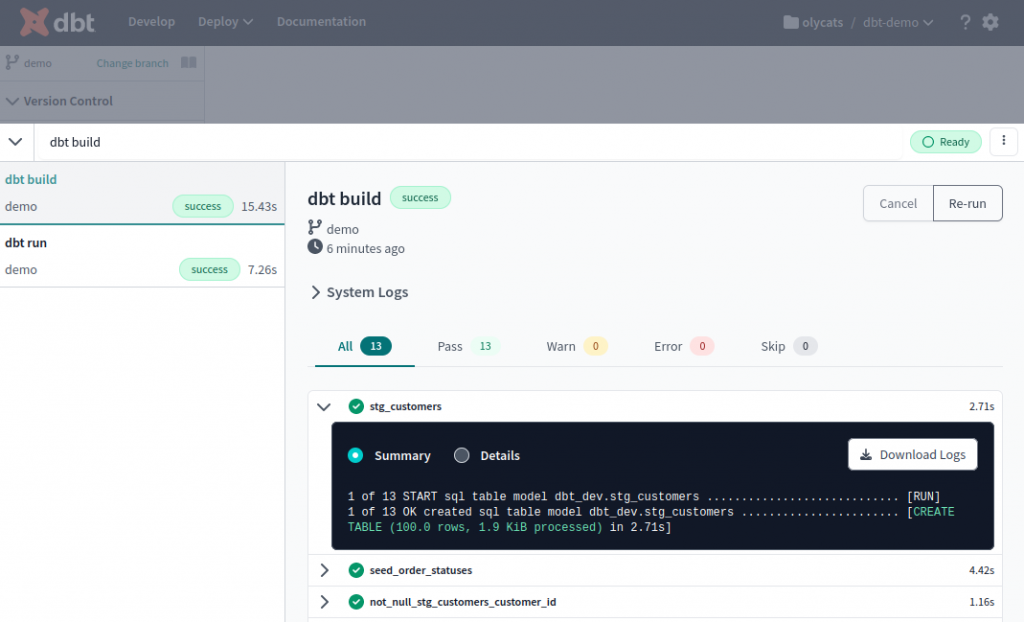Screen dimensions: 1024x622
Task: Open the Documentation menu item
Action: (321, 22)
